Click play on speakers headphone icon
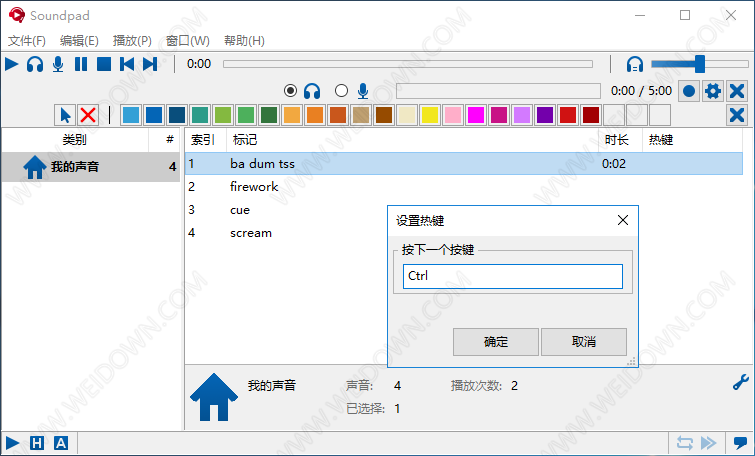 pyautogui.click(x=35, y=64)
